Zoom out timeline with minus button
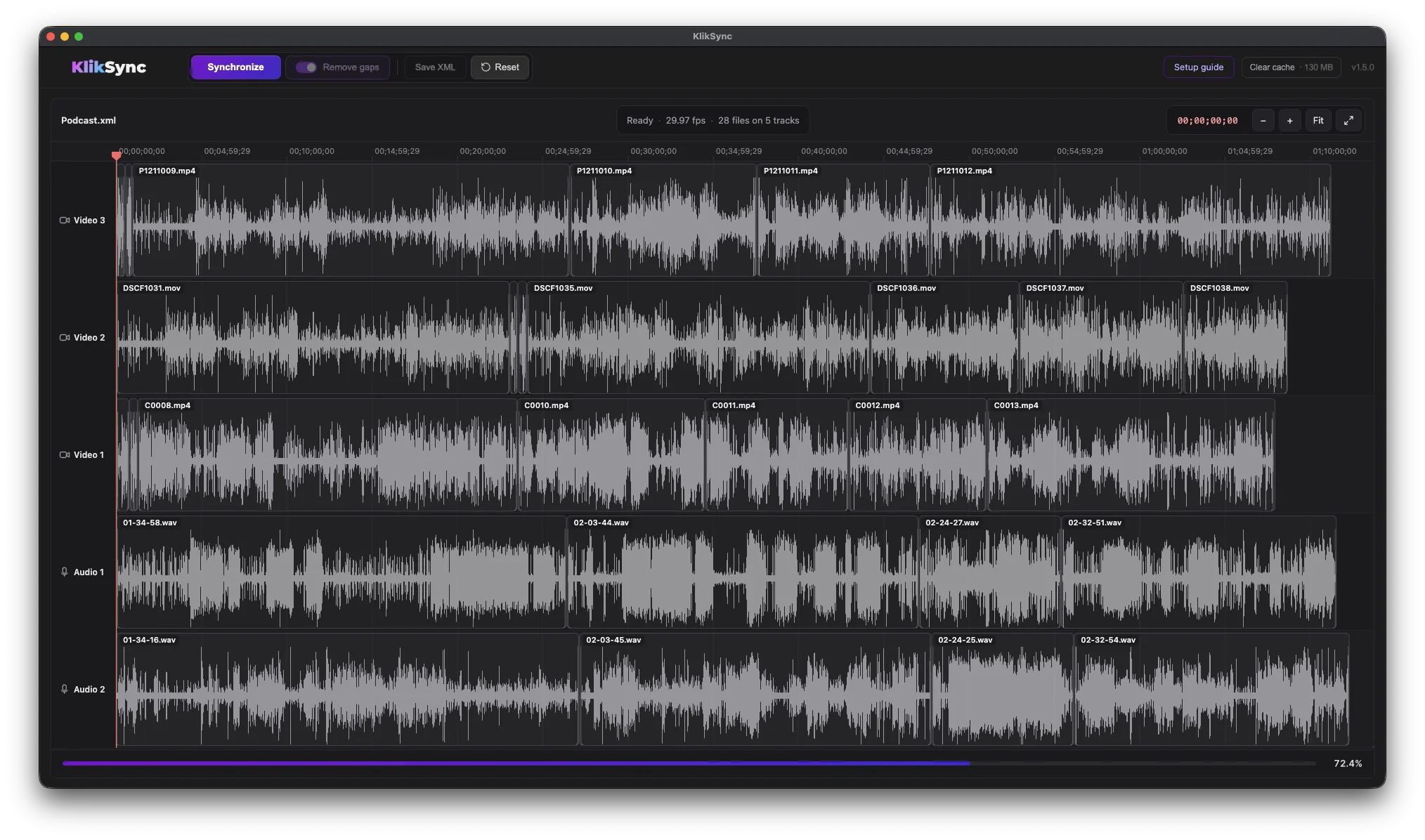This screenshot has width=1425, height=840. 1263,121
